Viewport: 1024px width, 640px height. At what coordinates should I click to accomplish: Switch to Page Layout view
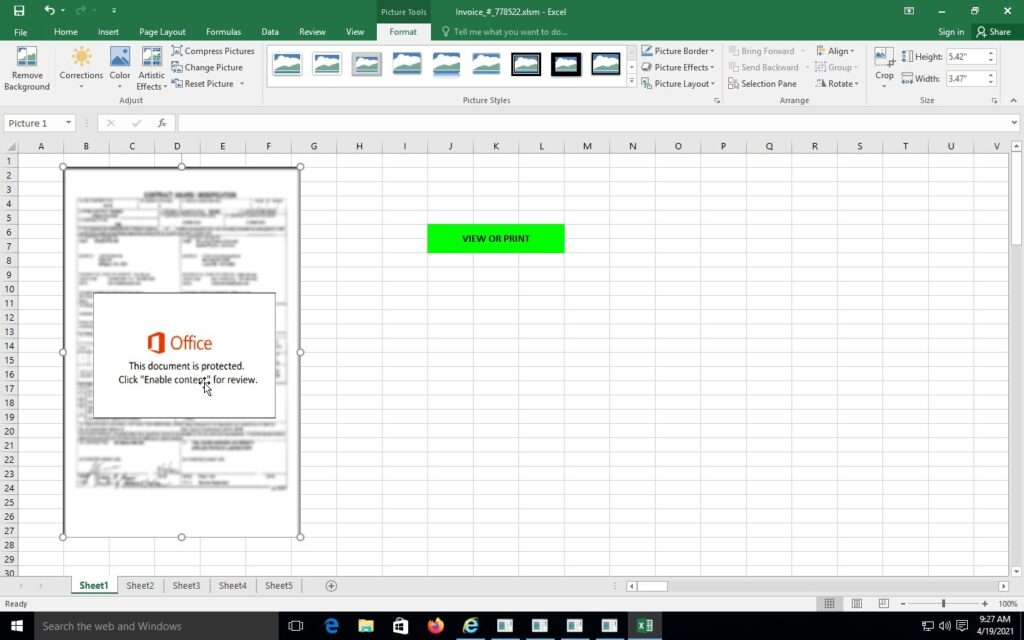click(857, 603)
